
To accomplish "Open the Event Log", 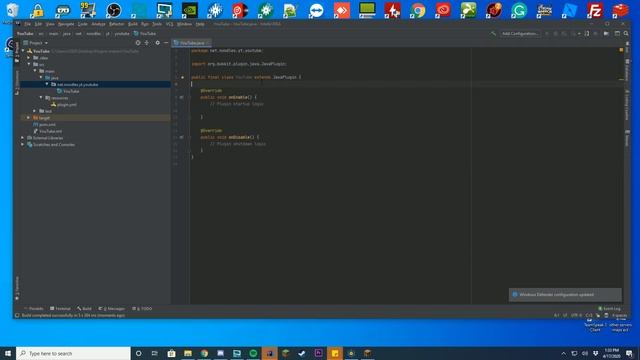I will 609,309.
